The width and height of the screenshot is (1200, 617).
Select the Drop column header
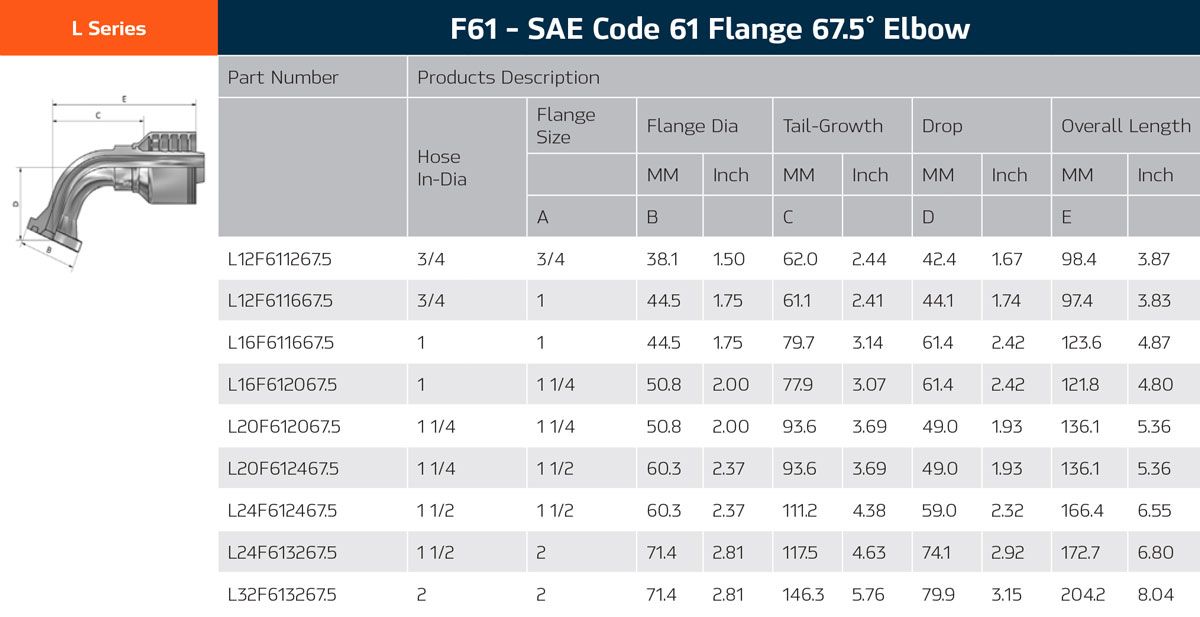[942, 126]
